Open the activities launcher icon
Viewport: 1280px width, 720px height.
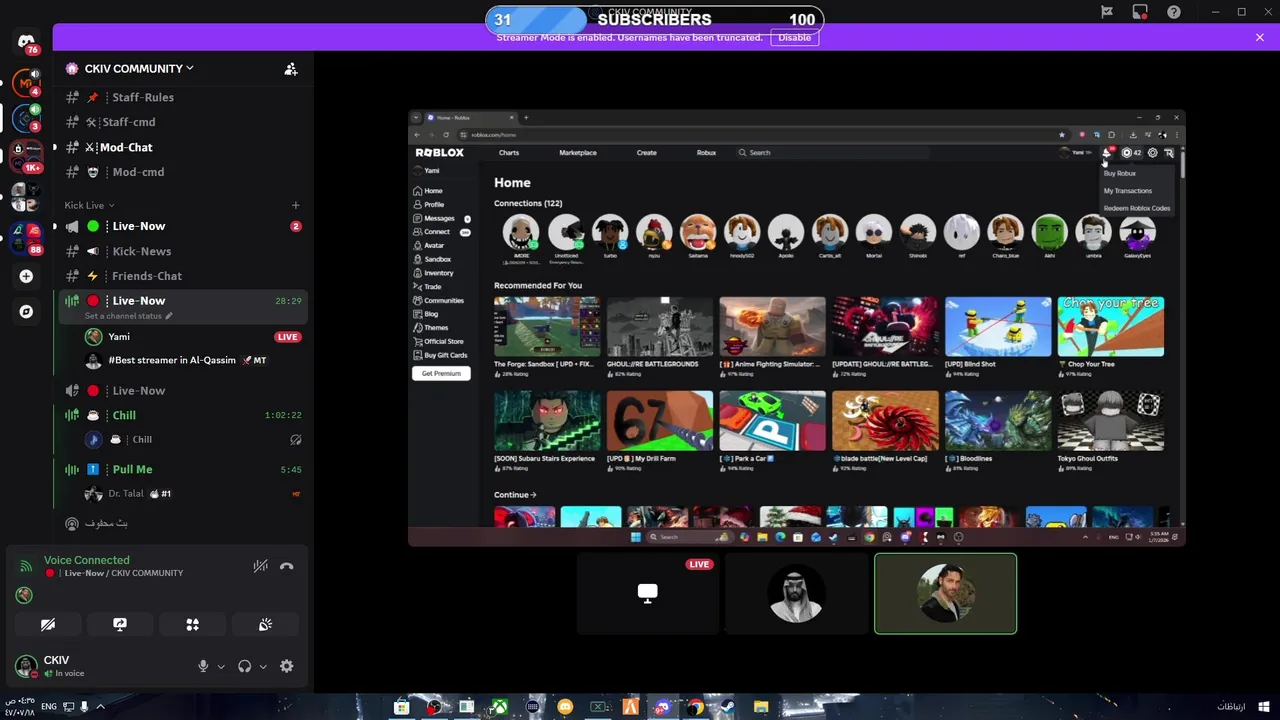[192, 624]
